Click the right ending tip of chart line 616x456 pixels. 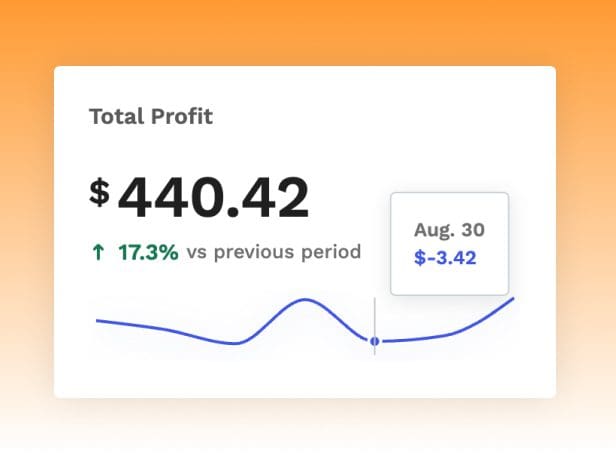coord(512,299)
